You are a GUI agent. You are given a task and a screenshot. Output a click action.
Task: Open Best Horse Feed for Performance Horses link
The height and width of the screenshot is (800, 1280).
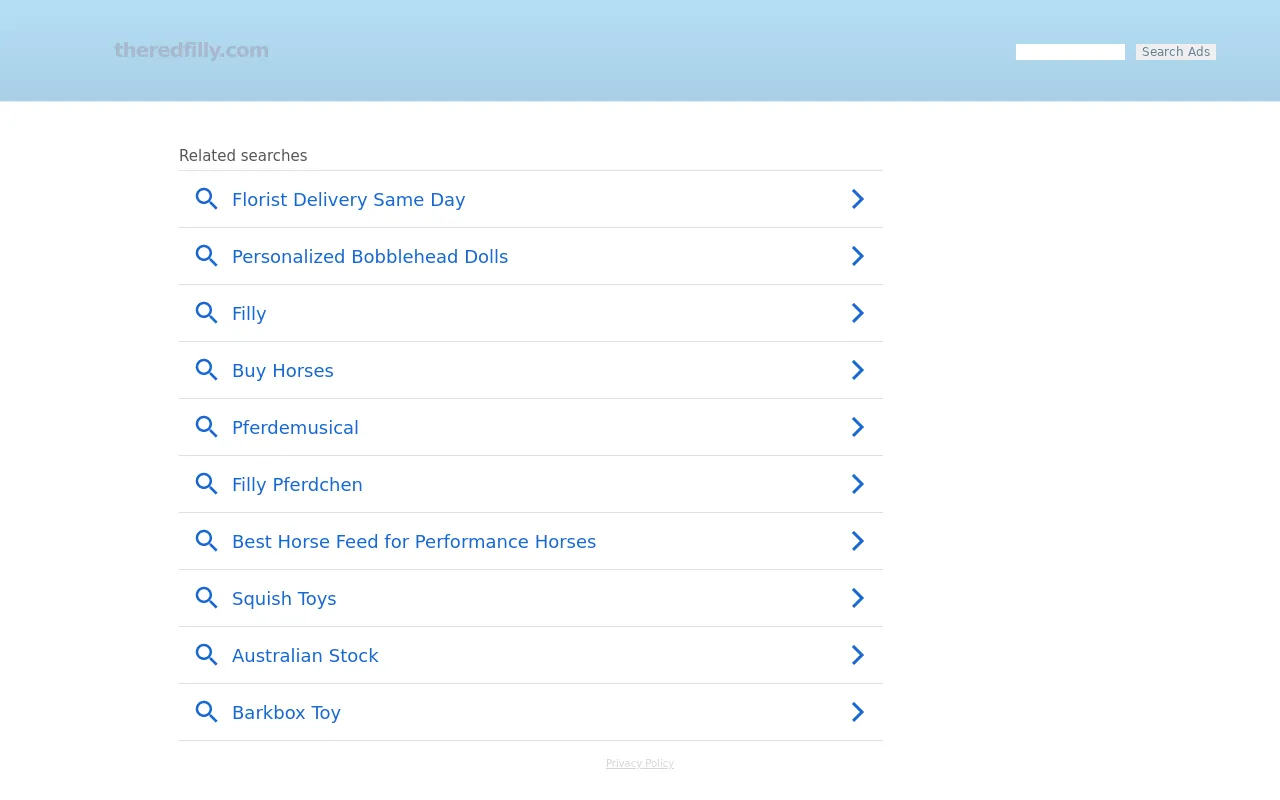(x=414, y=542)
